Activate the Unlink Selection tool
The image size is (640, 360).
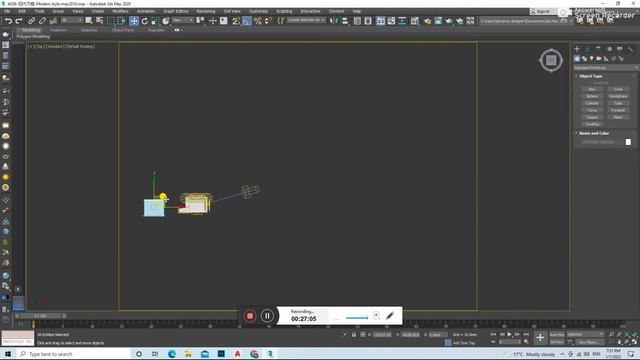tap(42, 21)
